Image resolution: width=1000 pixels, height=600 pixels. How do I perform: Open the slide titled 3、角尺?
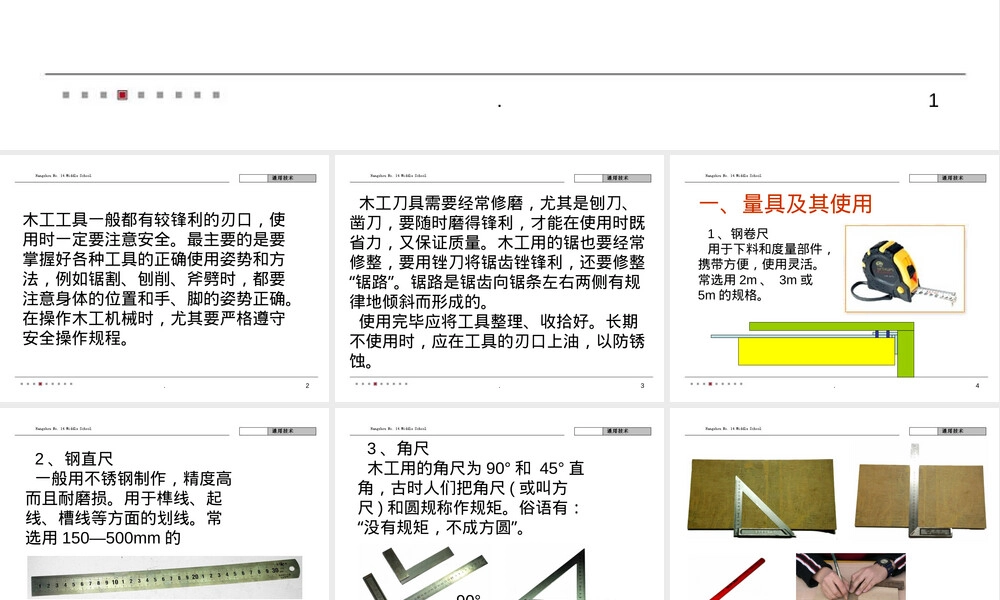point(499,504)
